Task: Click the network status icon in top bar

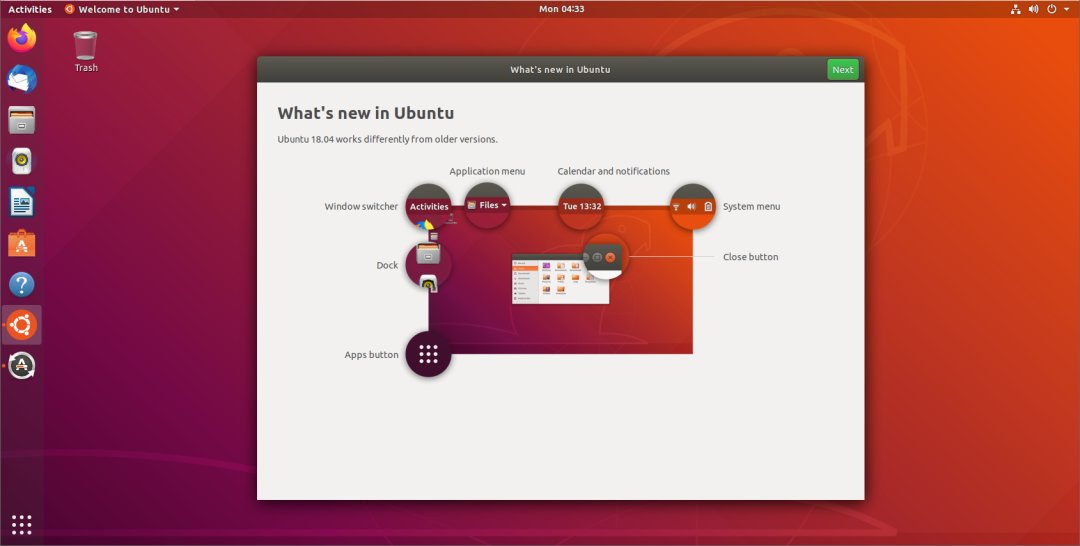Action: coord(1015,10)
